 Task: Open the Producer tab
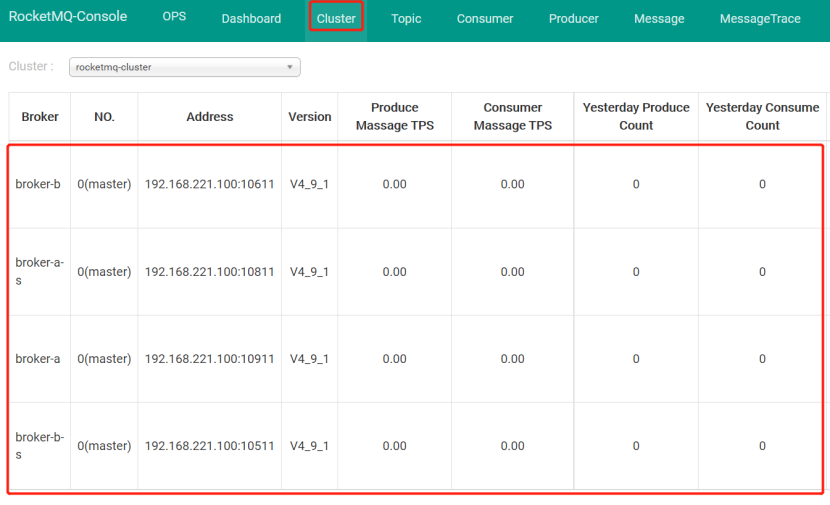pos(573,19)
